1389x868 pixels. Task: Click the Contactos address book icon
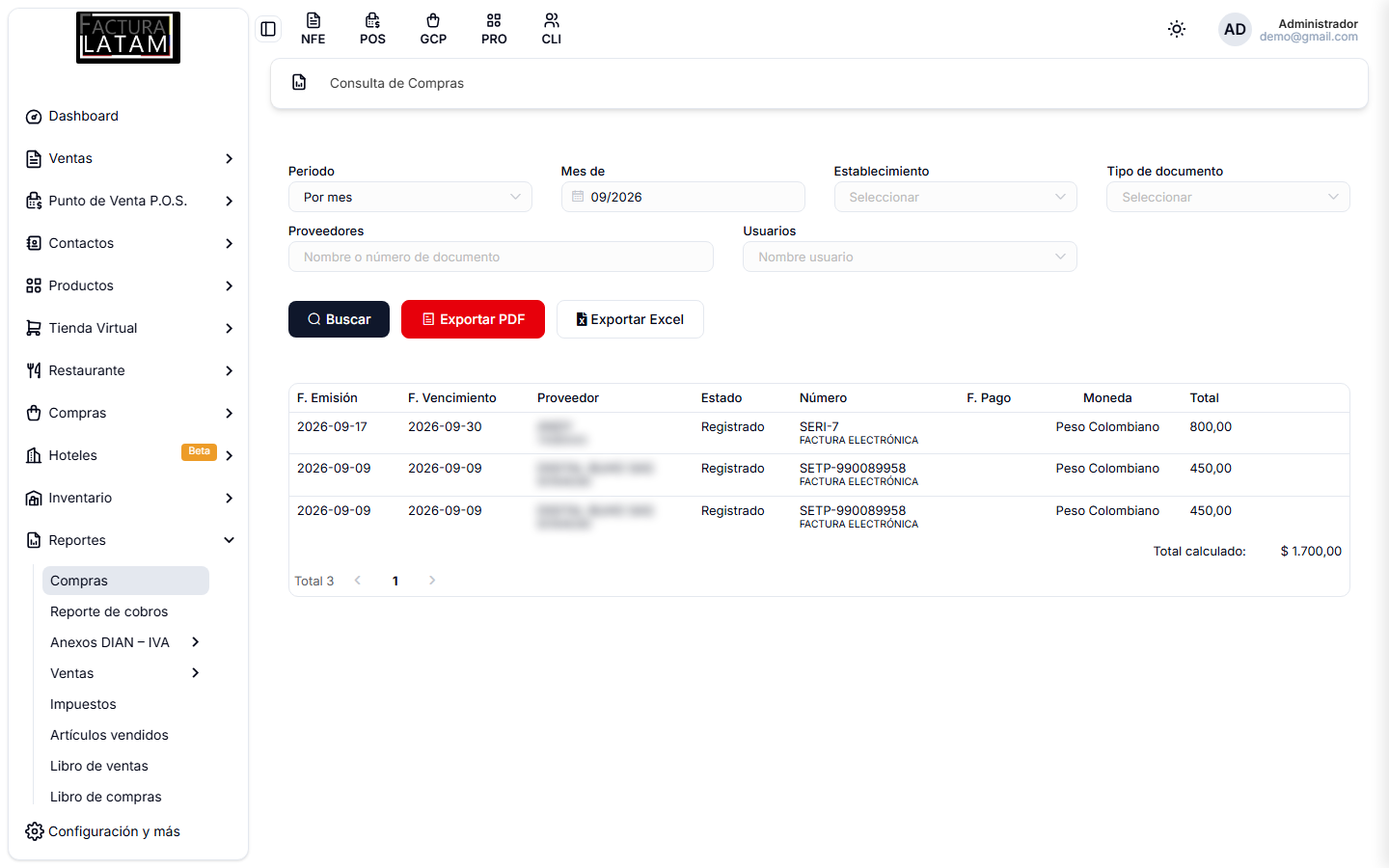[x=34, y=243]
